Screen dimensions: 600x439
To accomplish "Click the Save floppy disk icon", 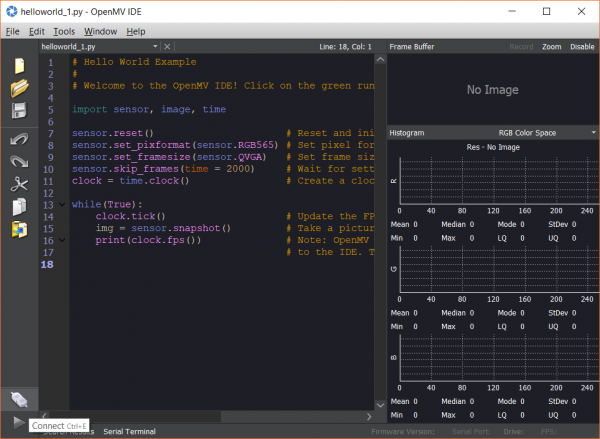I will tap(19, 111).
